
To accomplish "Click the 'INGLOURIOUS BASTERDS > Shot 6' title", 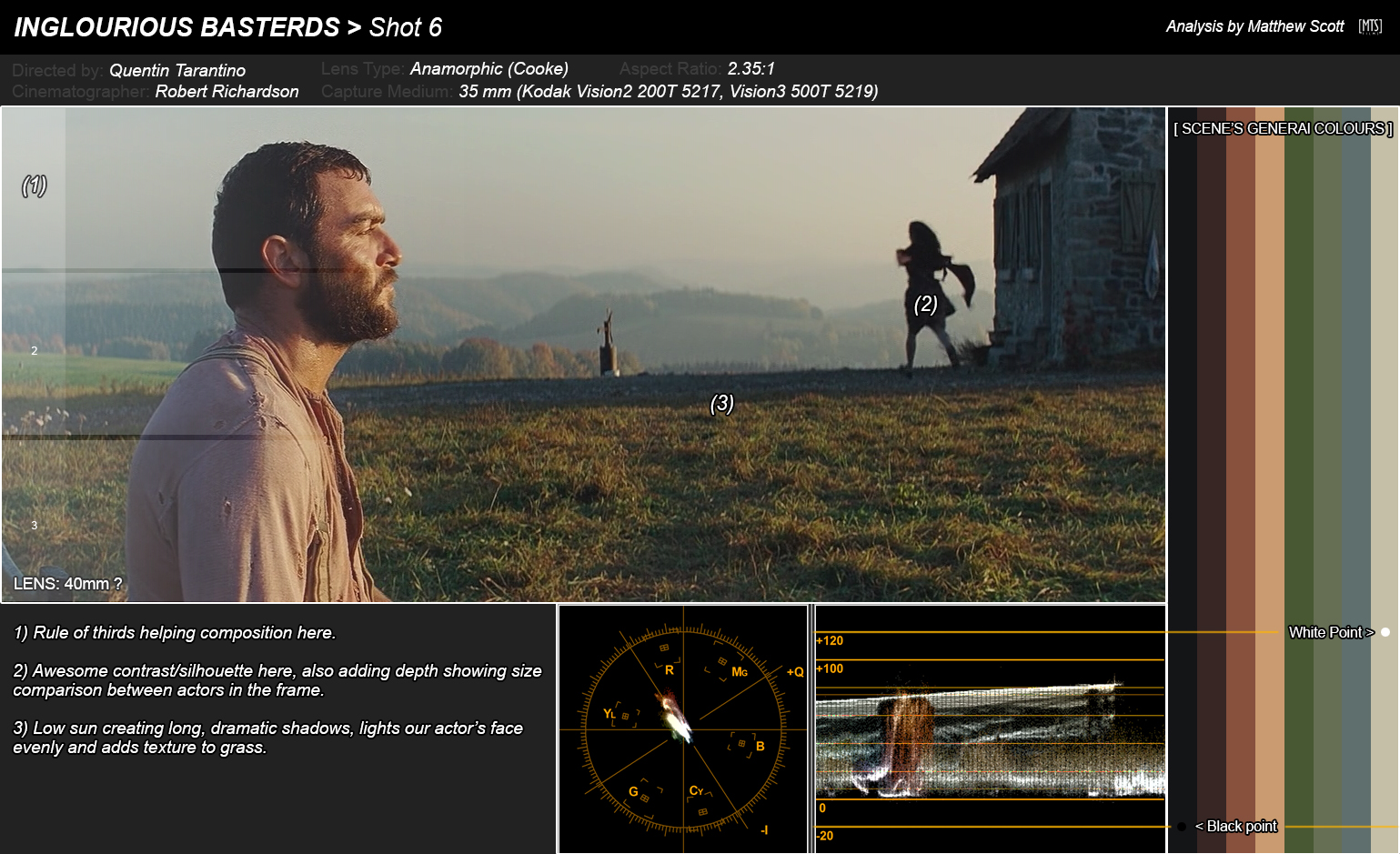I will coord(228,27).
